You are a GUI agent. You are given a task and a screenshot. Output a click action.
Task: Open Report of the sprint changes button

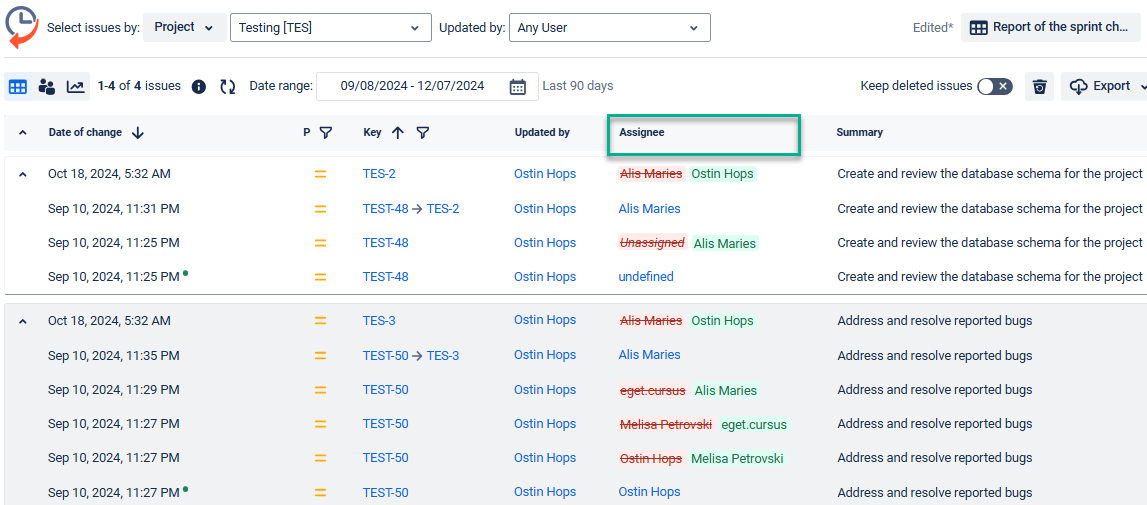pyautogui.click(x=1050, y=27)
